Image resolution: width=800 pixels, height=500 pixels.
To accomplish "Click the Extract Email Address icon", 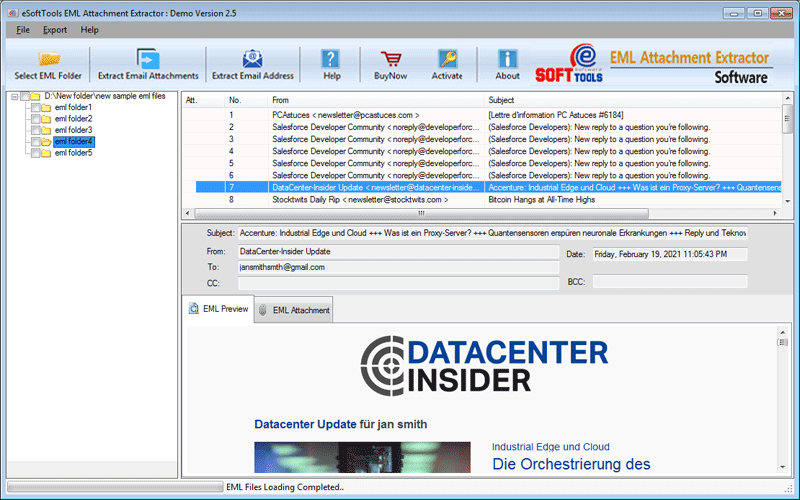I will click(x=253, y=59).
